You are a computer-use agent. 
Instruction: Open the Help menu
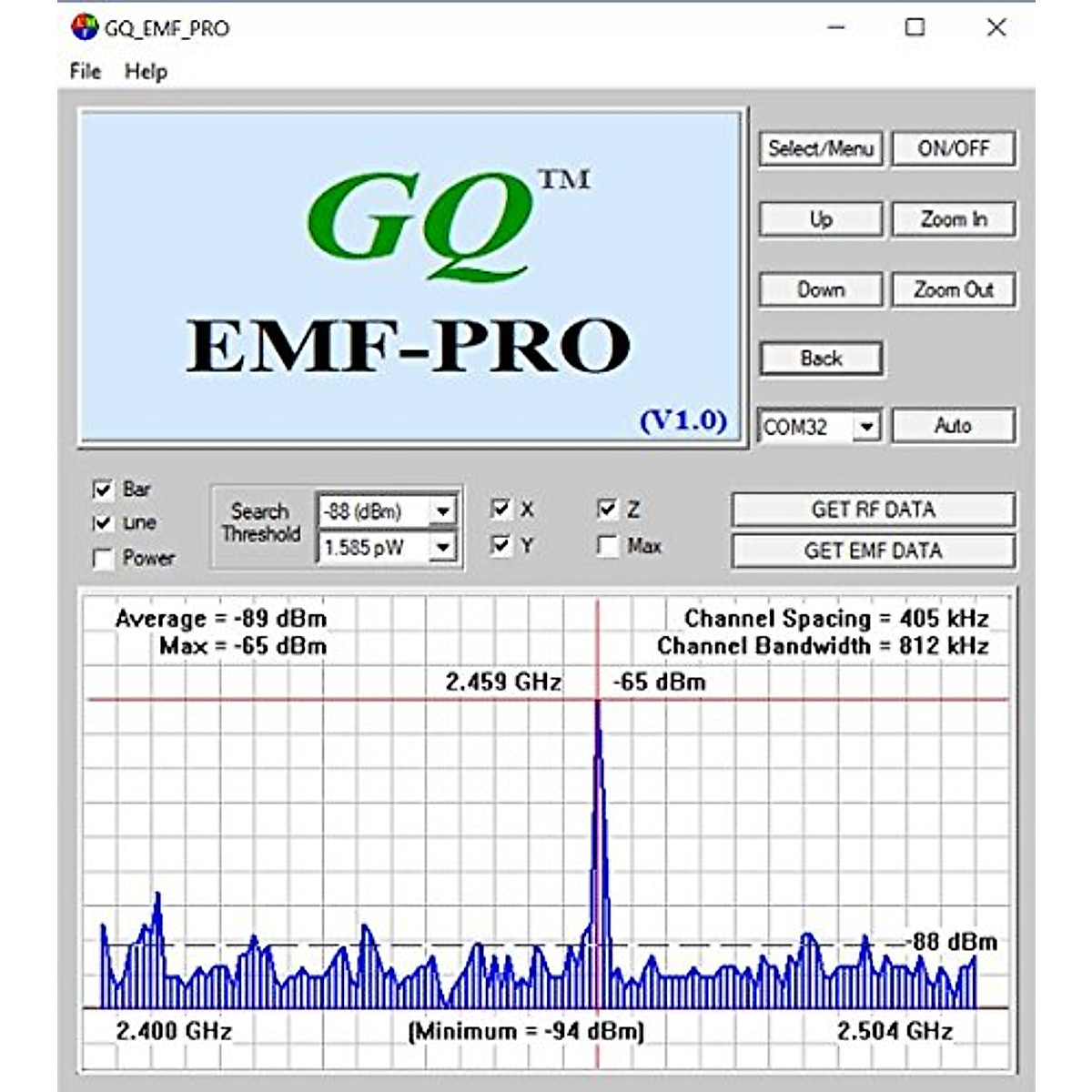[146, 71]
